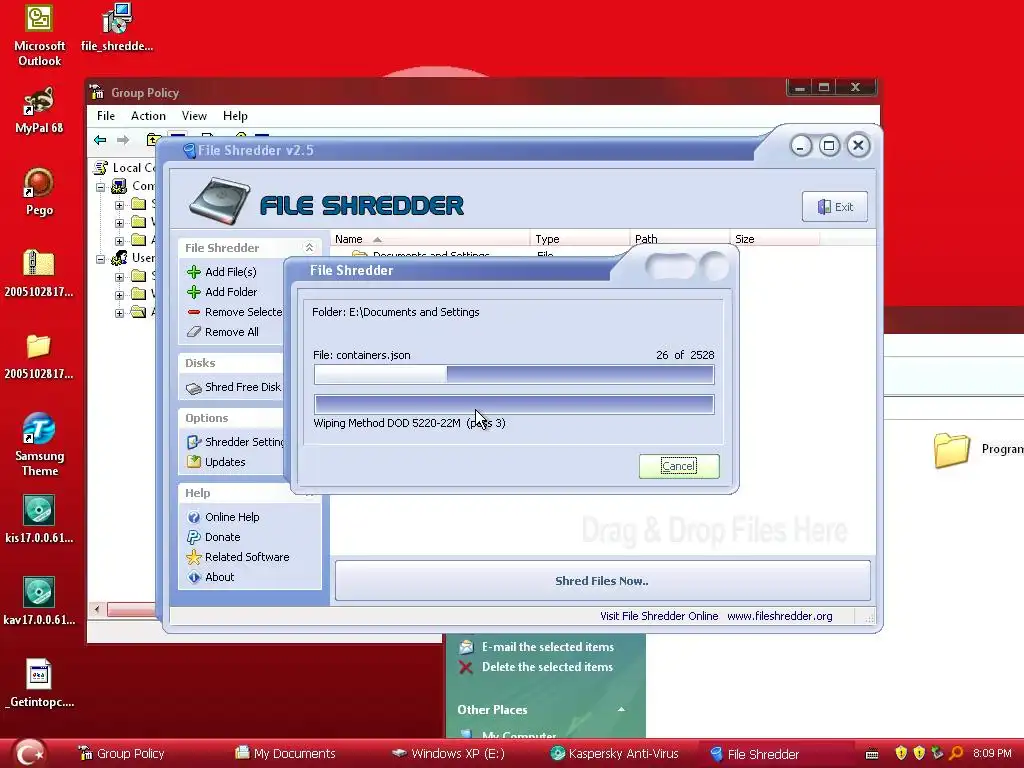Switch to Group Policy taskbar button
Screen dimensions: 1024x768
pyautogui.click(x=121, y=754)
